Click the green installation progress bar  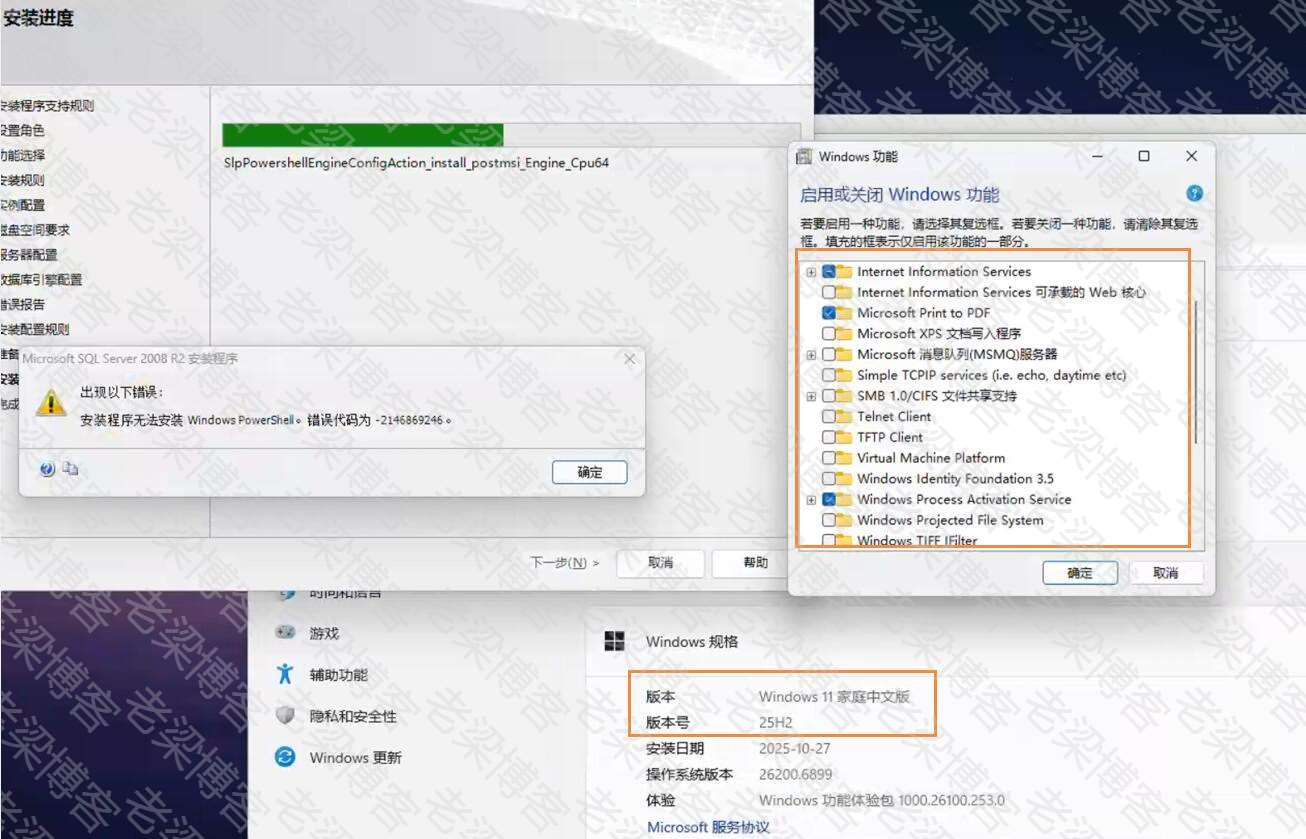pyautogui.click(x=362, y=135)
